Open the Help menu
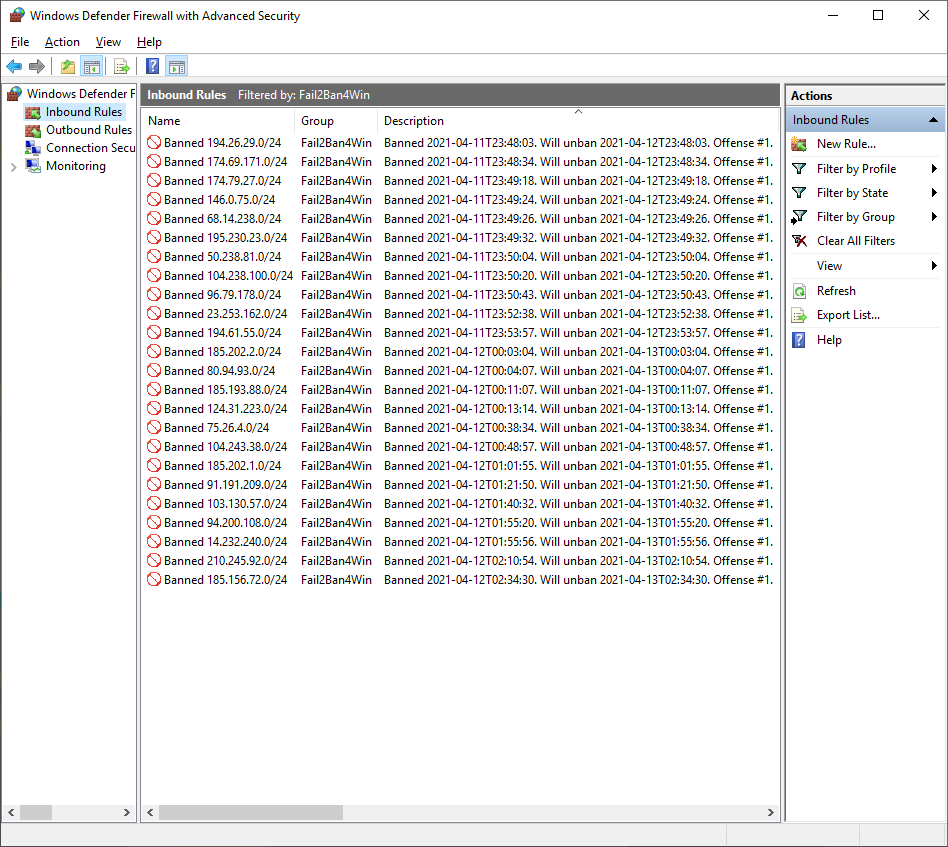This screenshot has width=948, height=847. point(149,42)
